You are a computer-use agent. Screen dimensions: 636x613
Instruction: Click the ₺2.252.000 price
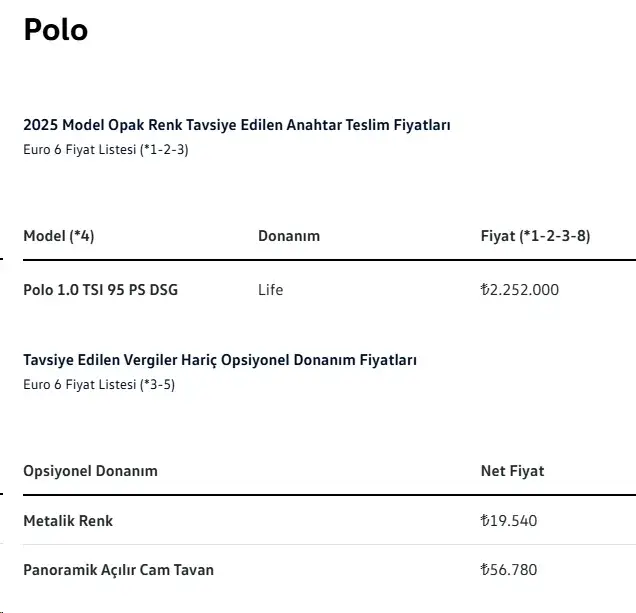click(x=520, y=290)
